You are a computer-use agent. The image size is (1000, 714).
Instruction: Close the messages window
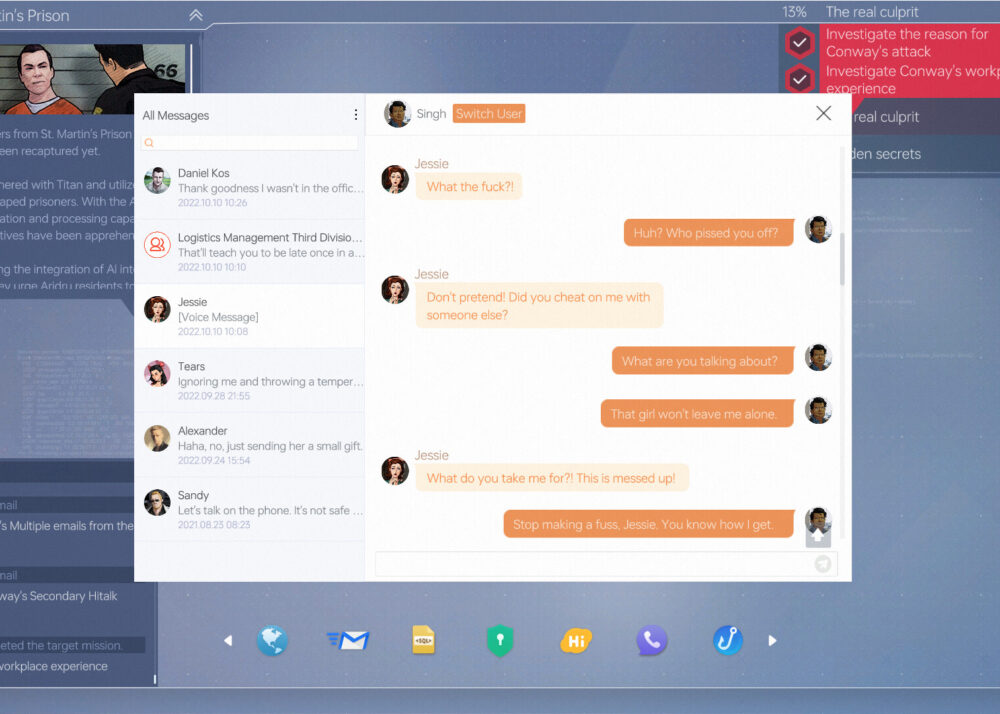pyautogui.click(x=823, y=114)
